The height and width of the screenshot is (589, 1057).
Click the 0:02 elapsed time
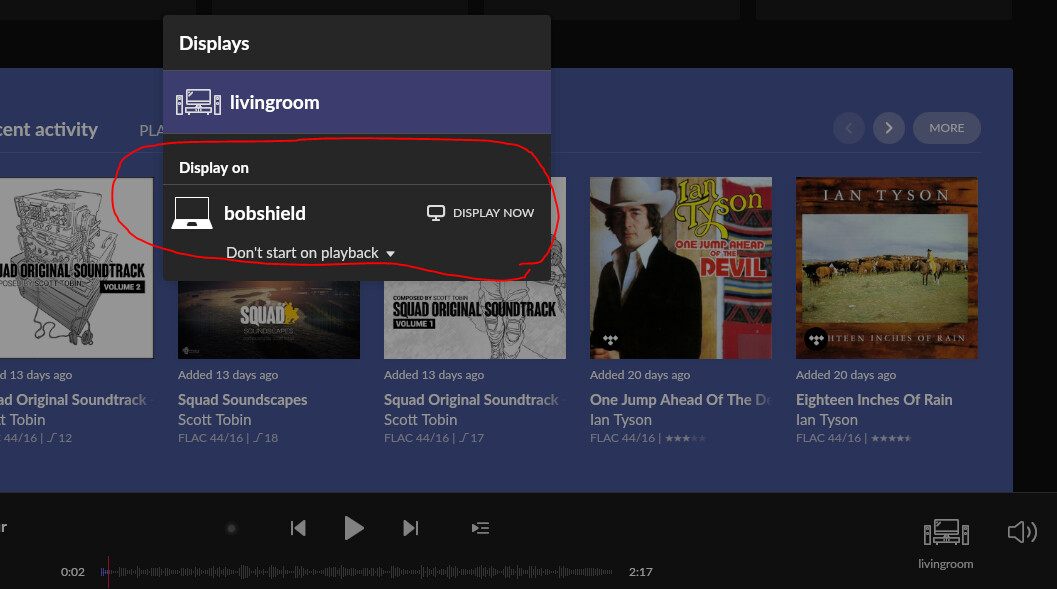pyautogui.click(x=73, y=572)
